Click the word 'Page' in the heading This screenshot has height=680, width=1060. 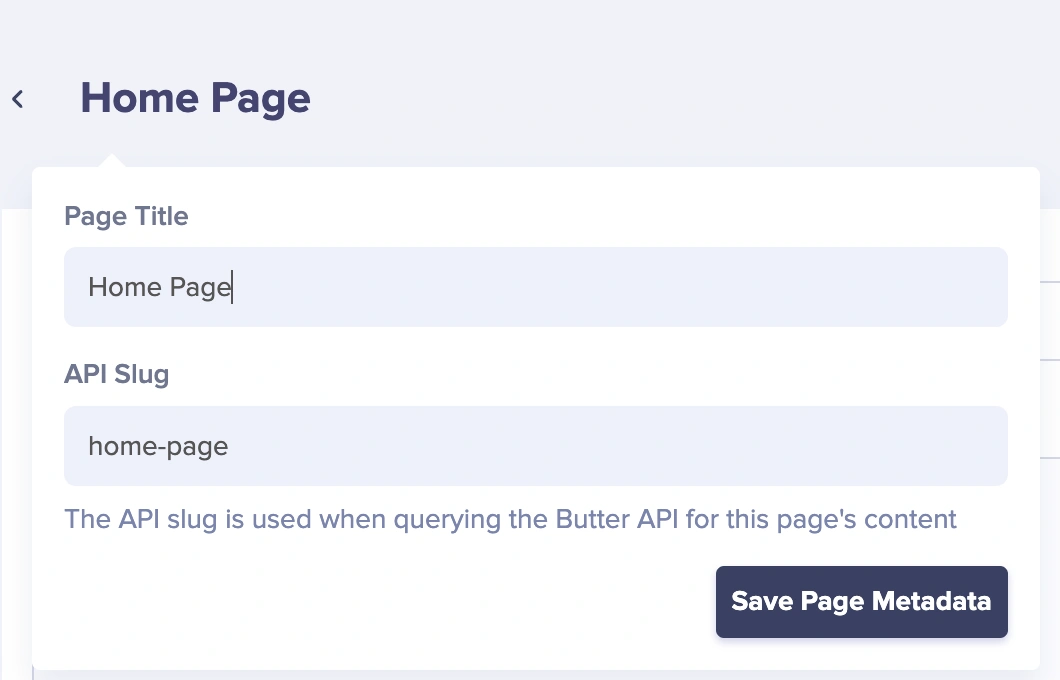coord(261,100)
